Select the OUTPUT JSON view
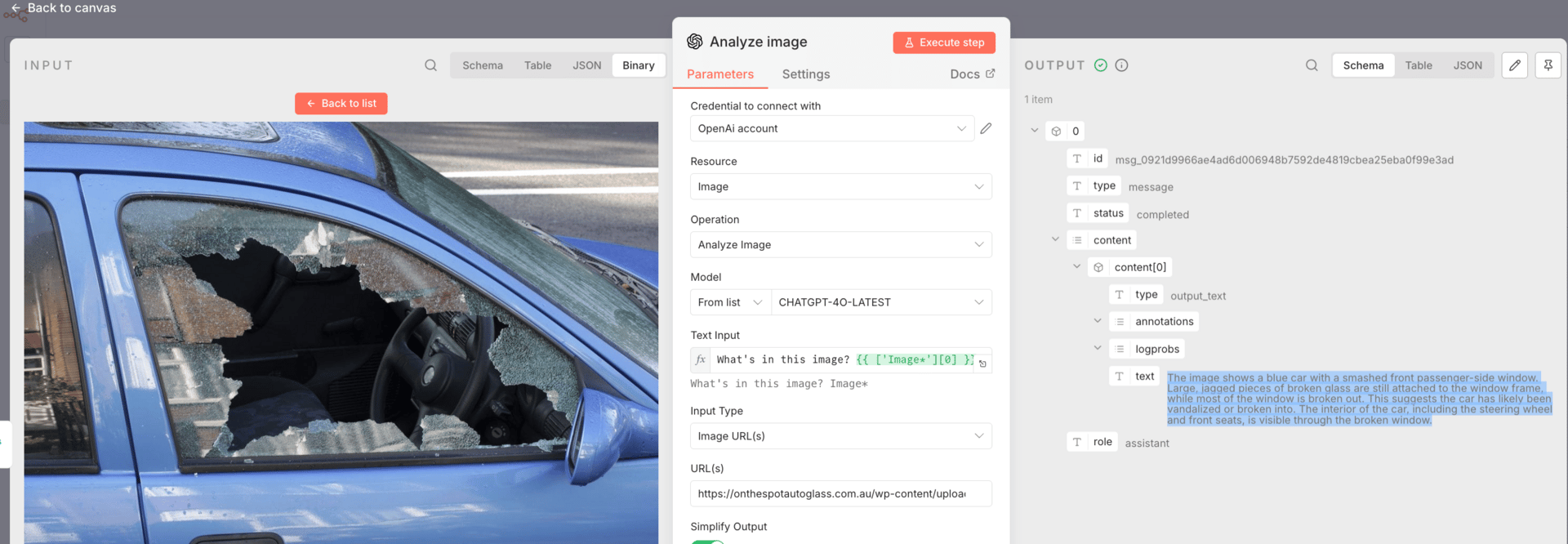 (1468, 65)
